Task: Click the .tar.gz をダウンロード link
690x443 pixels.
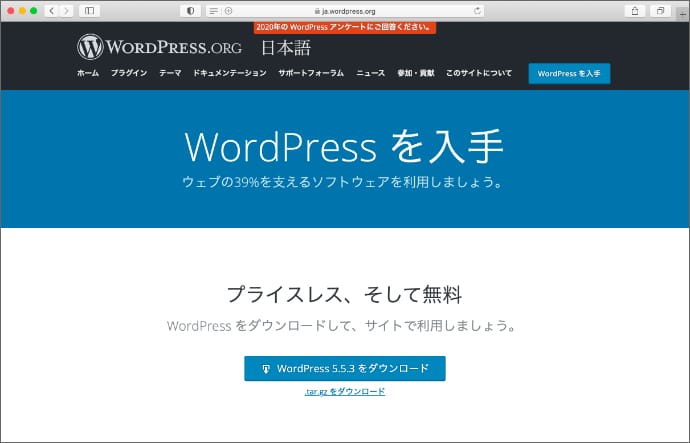Action: tap(345, 391)
